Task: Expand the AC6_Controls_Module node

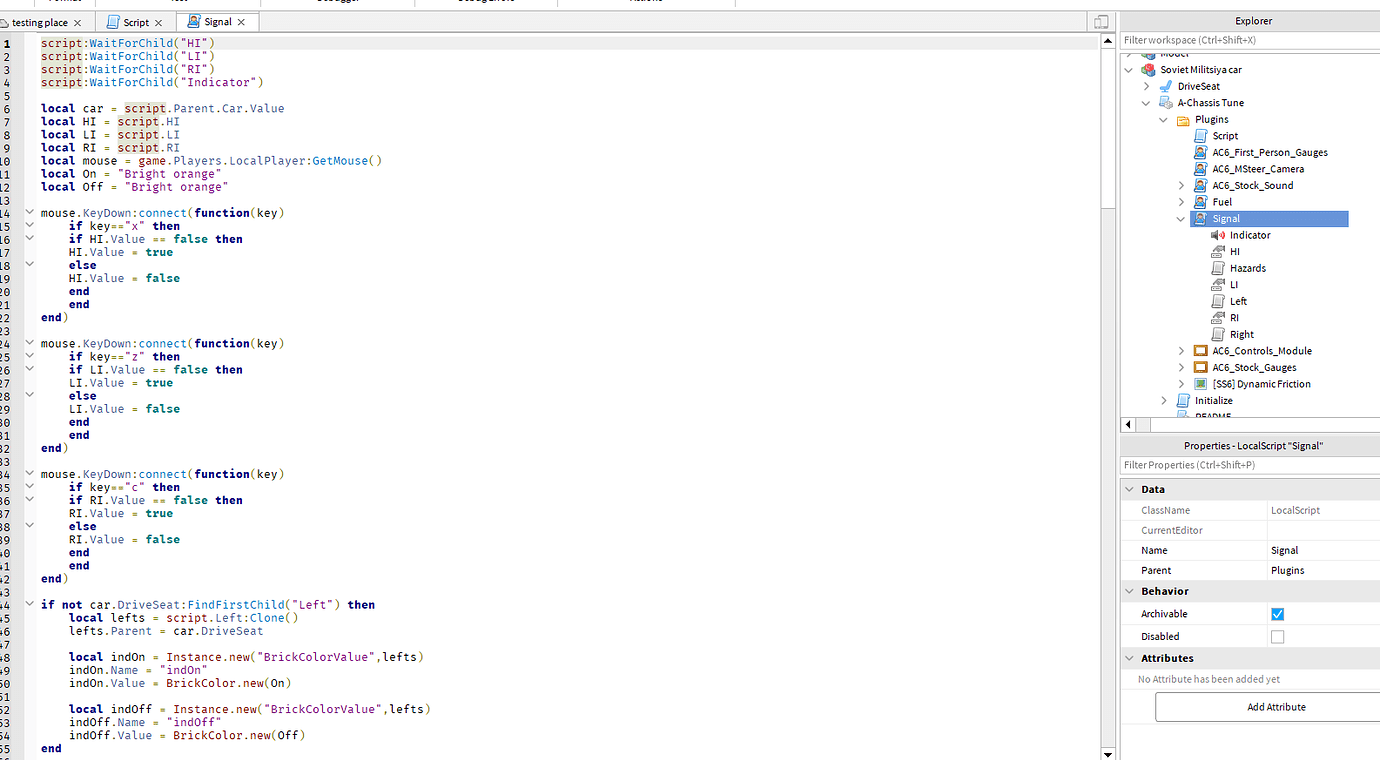Action: (x=1181, y=351)
